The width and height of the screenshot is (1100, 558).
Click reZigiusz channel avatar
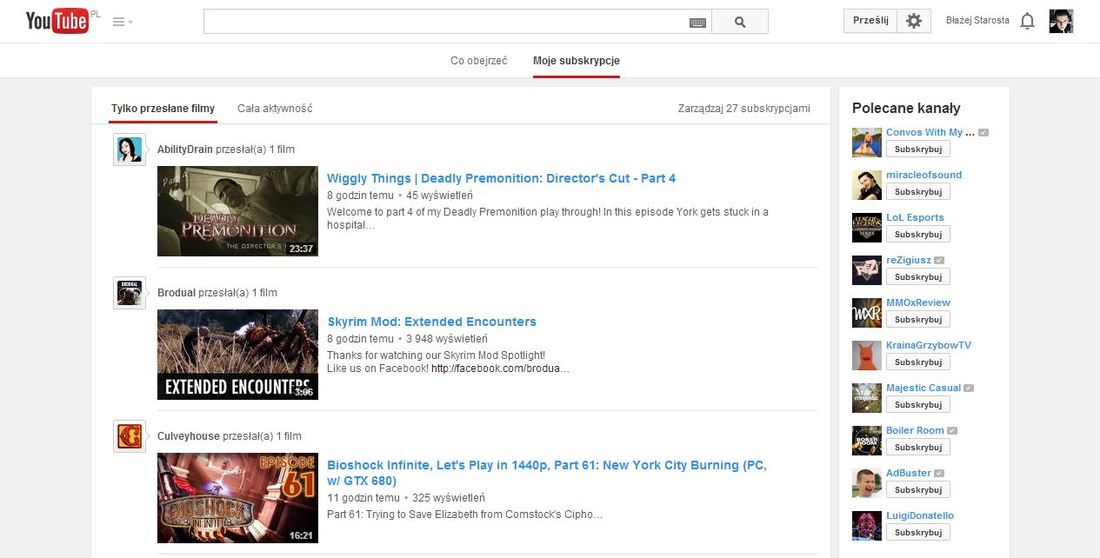[866, 270]
